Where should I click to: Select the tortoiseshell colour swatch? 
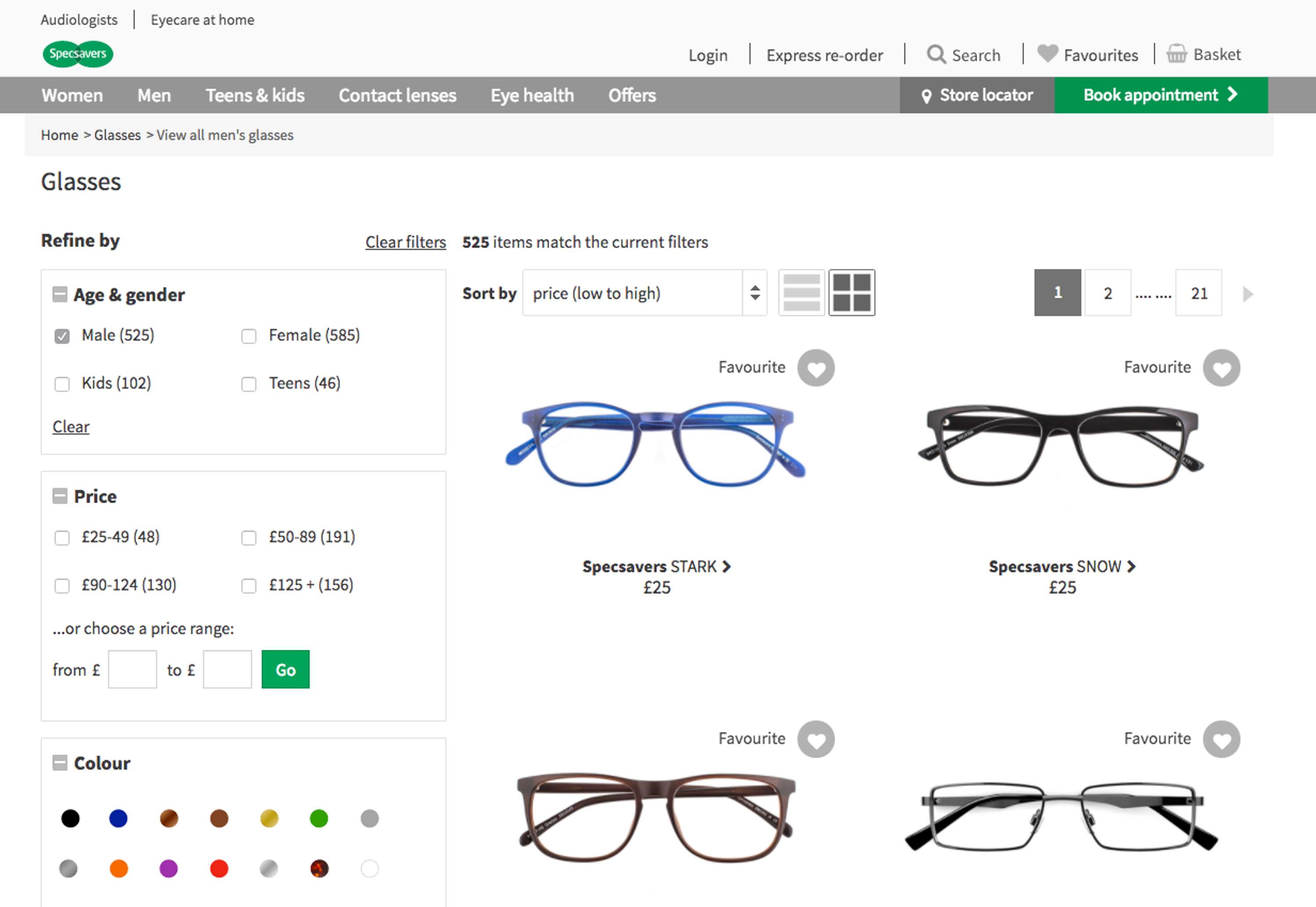[319, 868]
